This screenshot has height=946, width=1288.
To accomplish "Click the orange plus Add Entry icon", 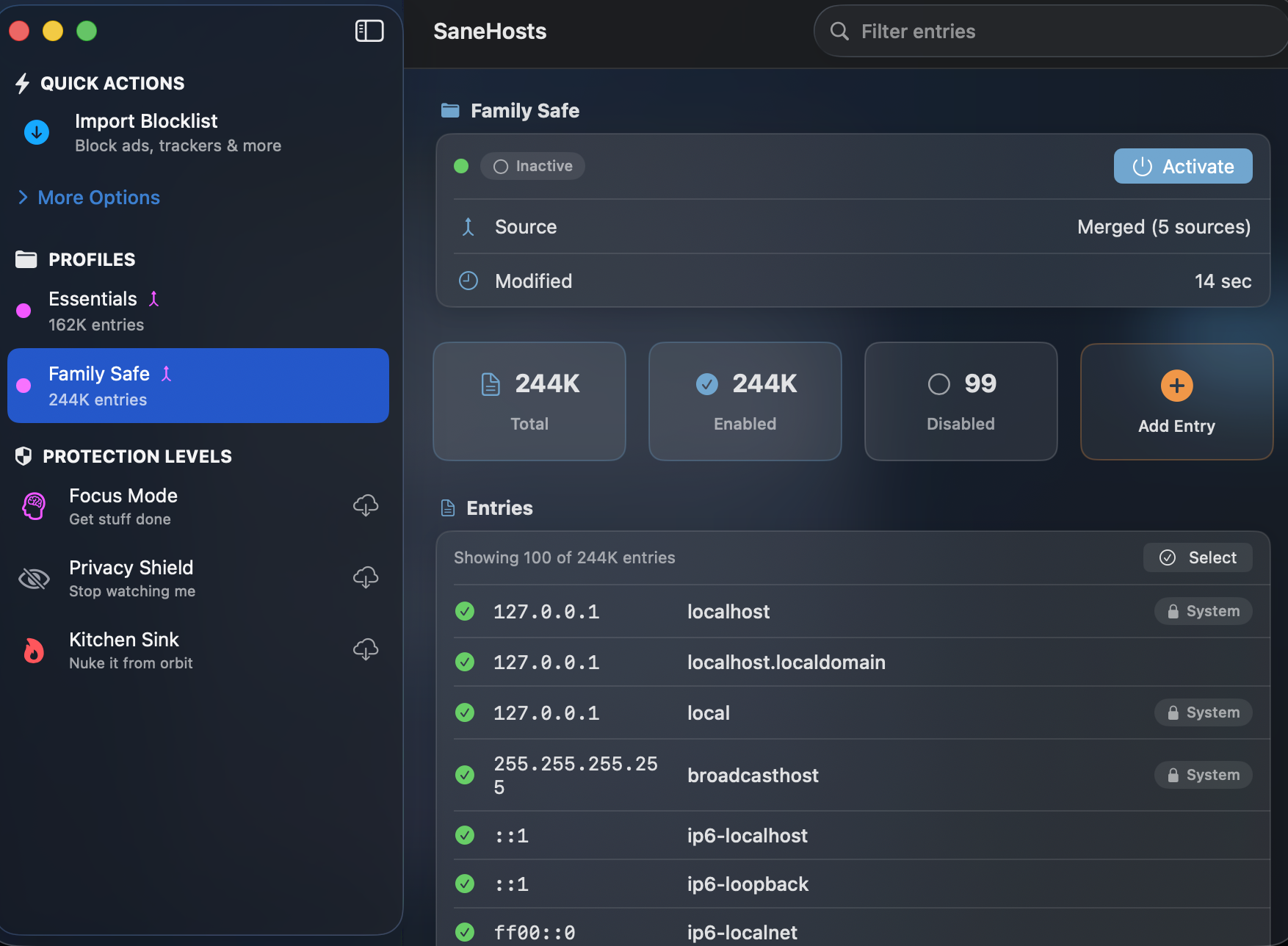I will point(1177,386).
